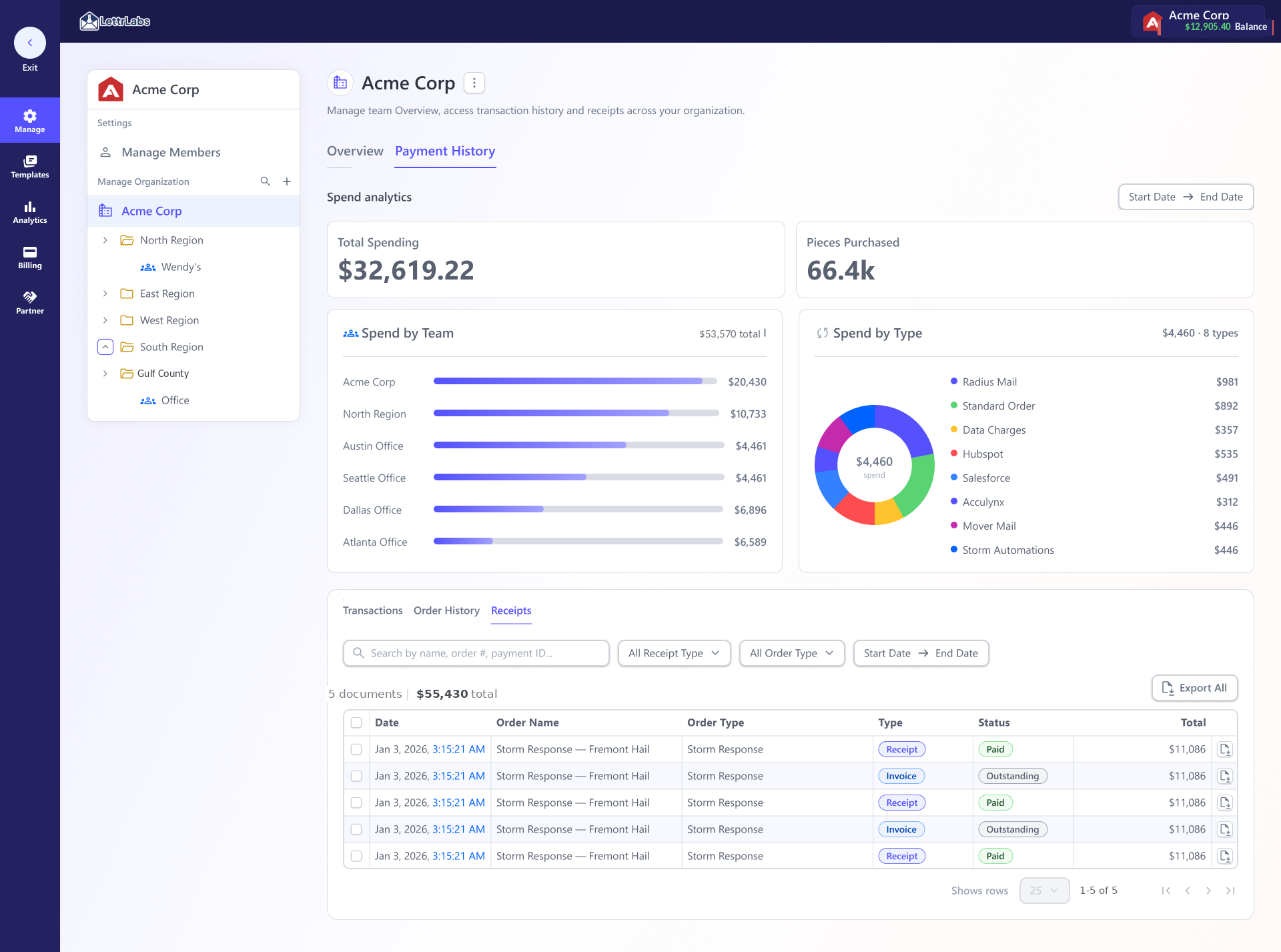The image size is (1281, 952).
Task: Click the Spend by Type donut chart
Action: pos(874,465)
